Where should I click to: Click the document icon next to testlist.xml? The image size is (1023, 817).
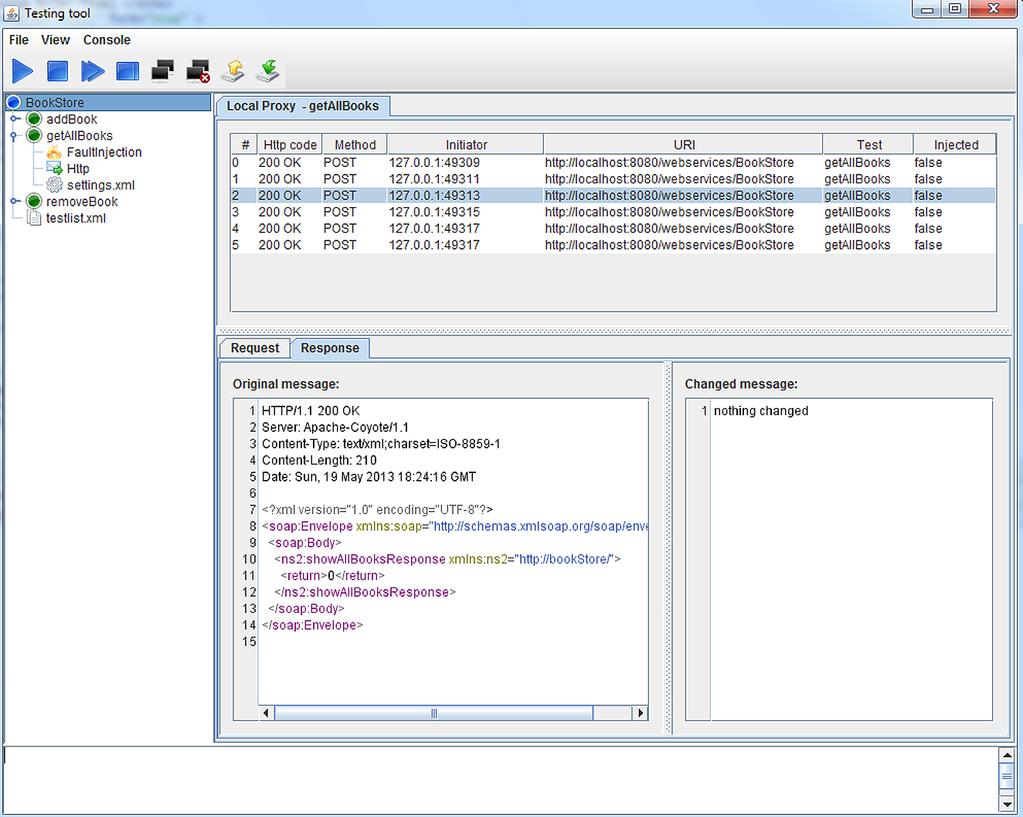coord(34,218)
